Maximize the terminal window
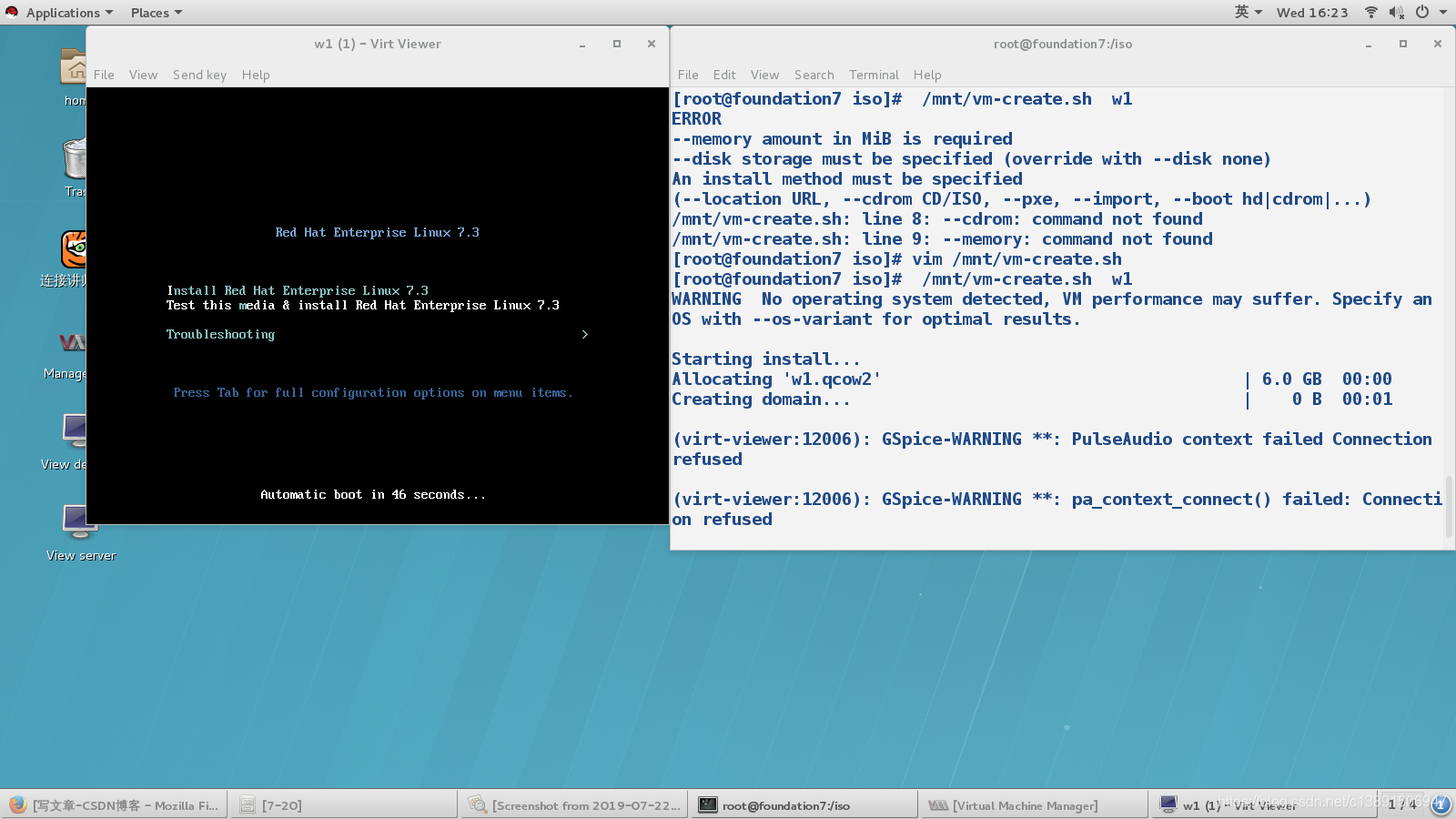This screenshot has height=819, width=1456. (x=1403, y=44)
